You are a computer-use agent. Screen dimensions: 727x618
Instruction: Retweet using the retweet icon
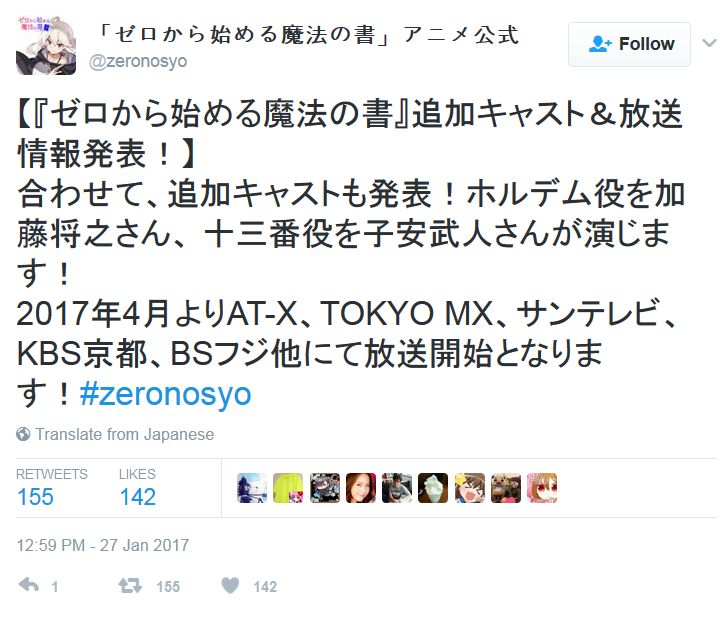click(130, 586)
